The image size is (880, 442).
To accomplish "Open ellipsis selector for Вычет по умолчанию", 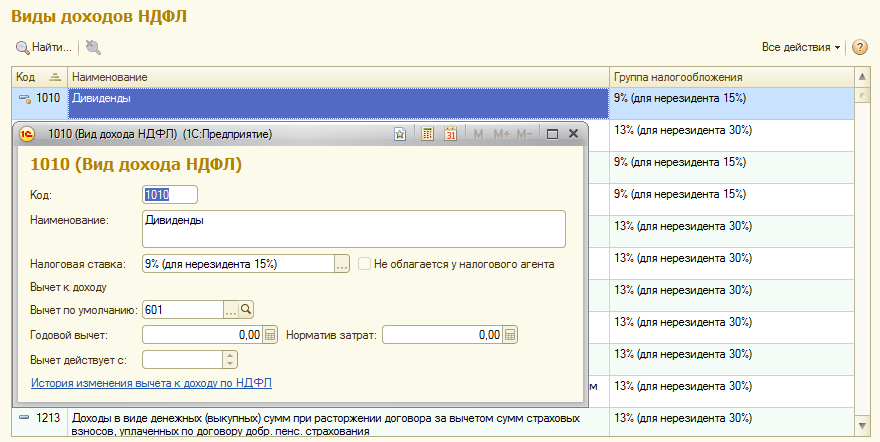I will pos(231,309).
